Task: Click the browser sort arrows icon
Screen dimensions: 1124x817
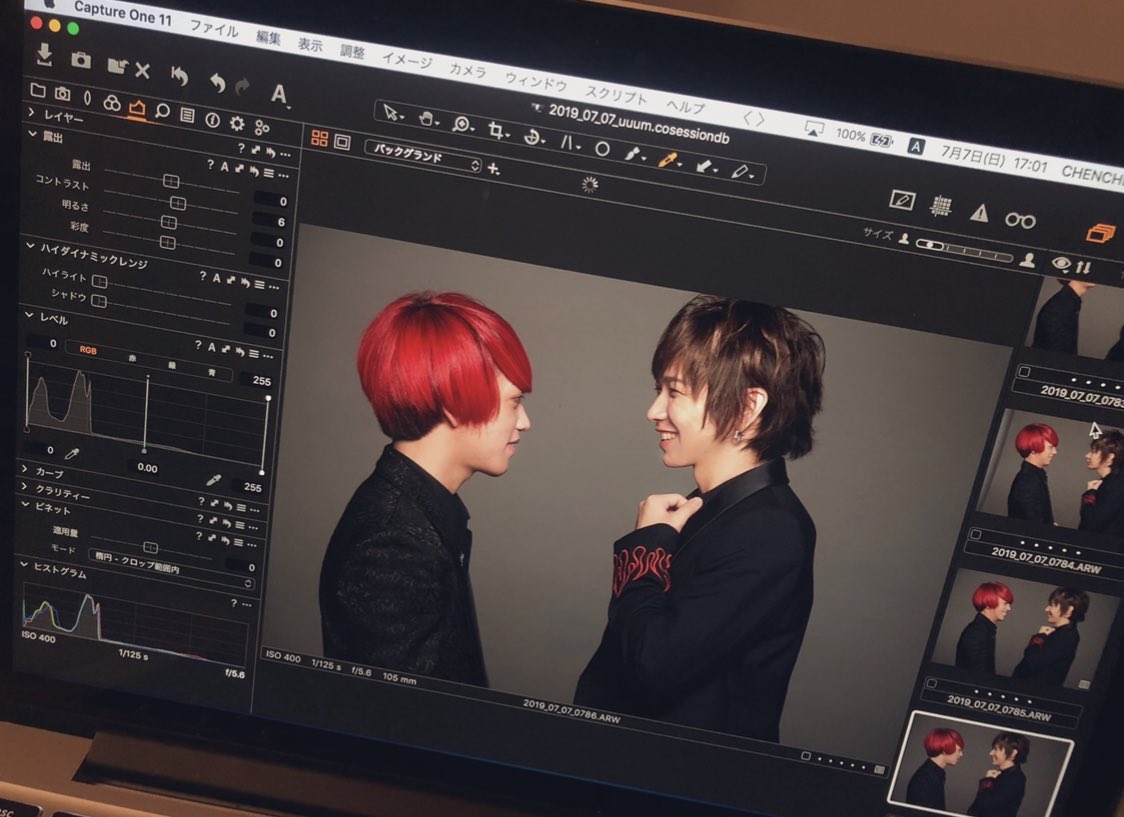Action: 1083,267
